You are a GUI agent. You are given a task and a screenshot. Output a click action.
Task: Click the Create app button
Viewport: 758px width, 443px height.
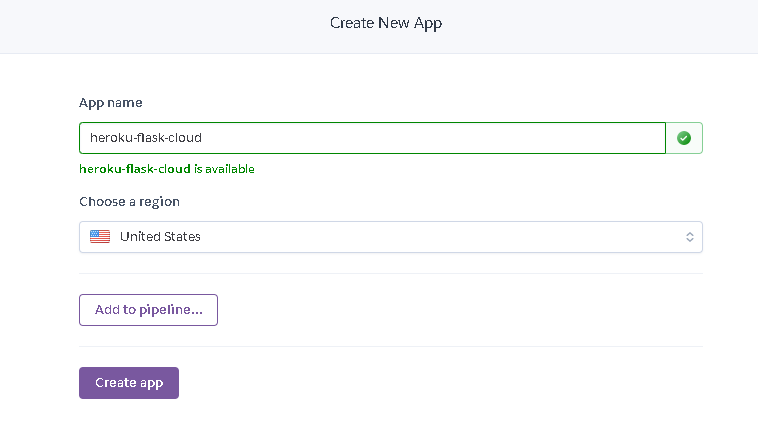129,383
